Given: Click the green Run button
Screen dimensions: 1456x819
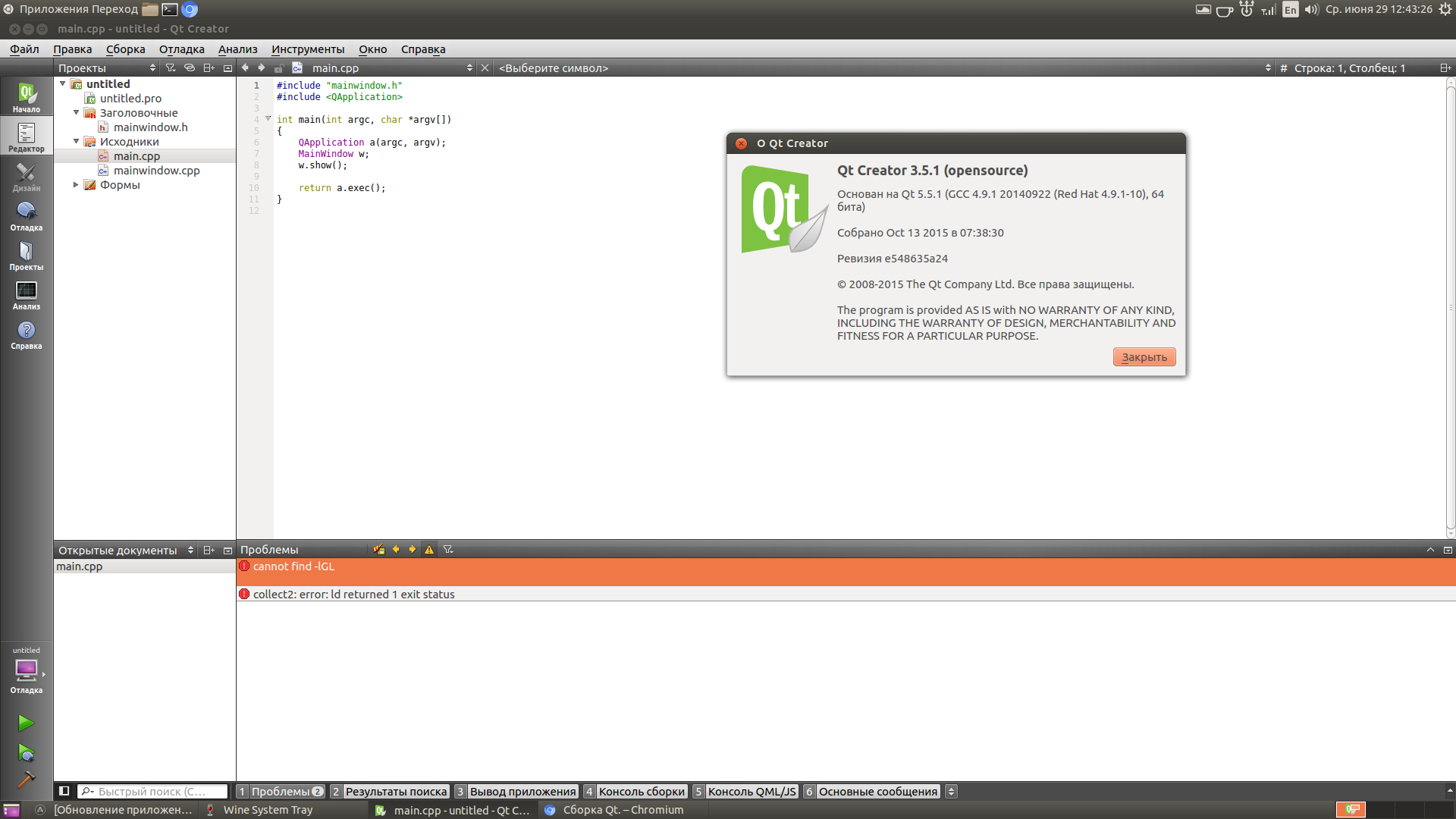Looking at the screenshot, I should [x=27, y=723].
